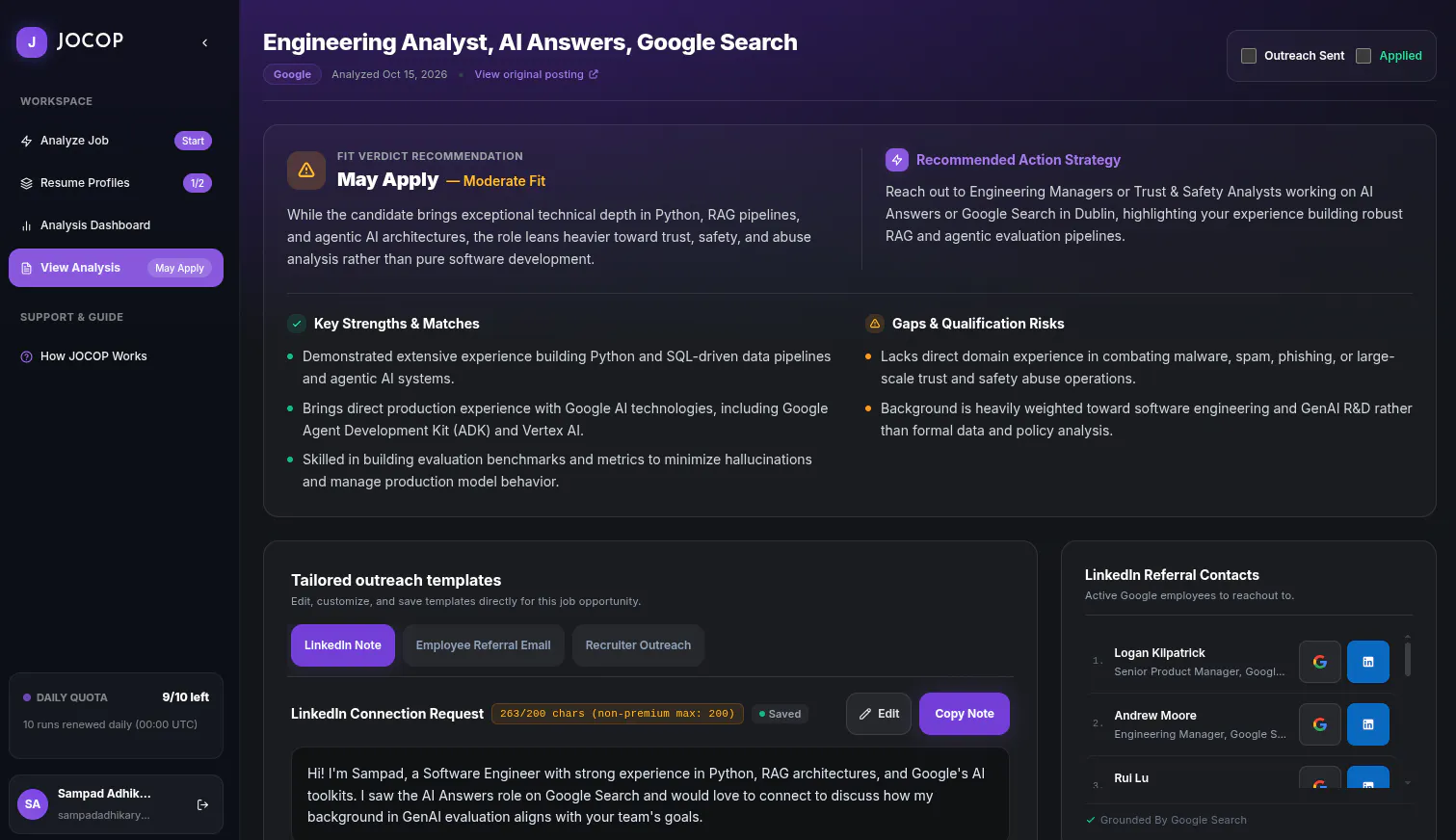Google search for Logan Kilpatrick
The image size is (1456, 840).
1320,662
